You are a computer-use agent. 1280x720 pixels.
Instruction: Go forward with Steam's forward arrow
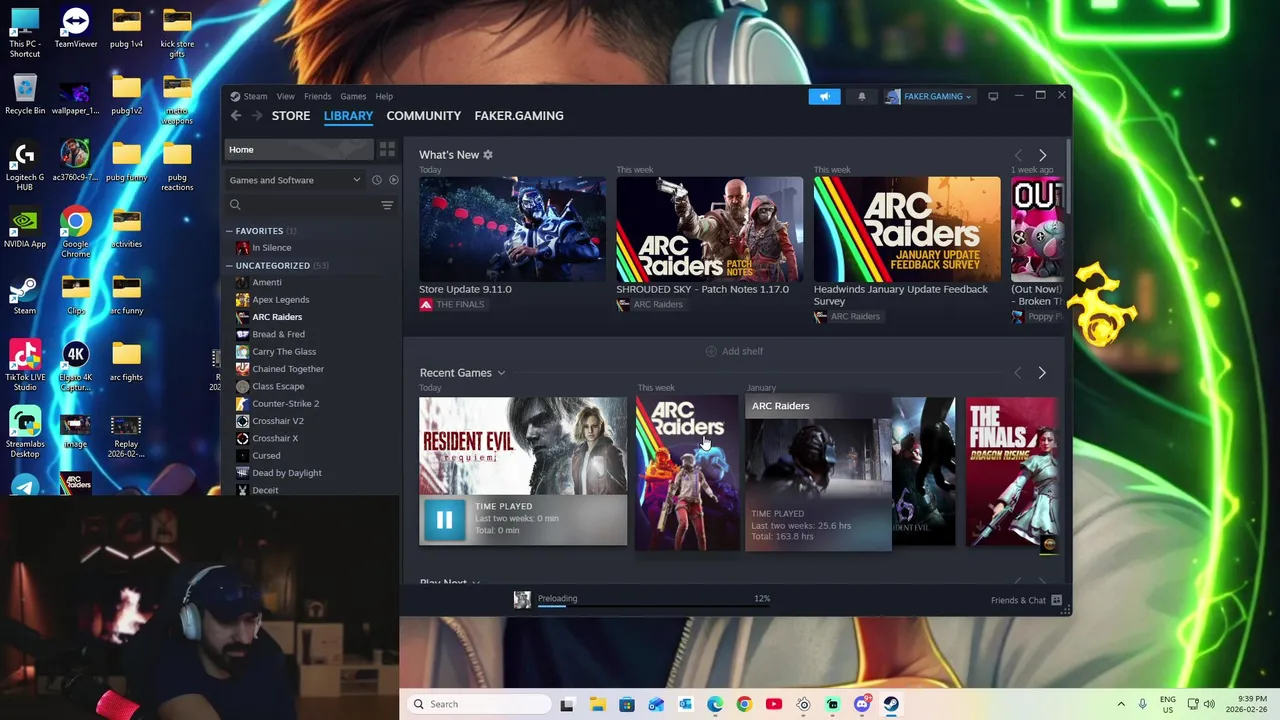pyautogui.click(x=257, y=116)
